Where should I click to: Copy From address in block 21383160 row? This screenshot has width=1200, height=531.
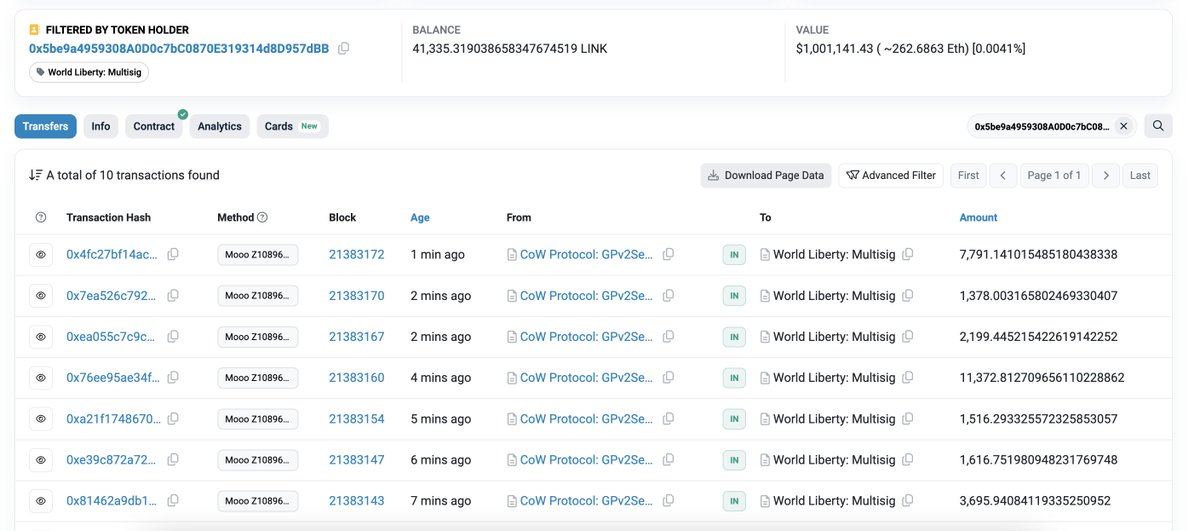(668, 378)
